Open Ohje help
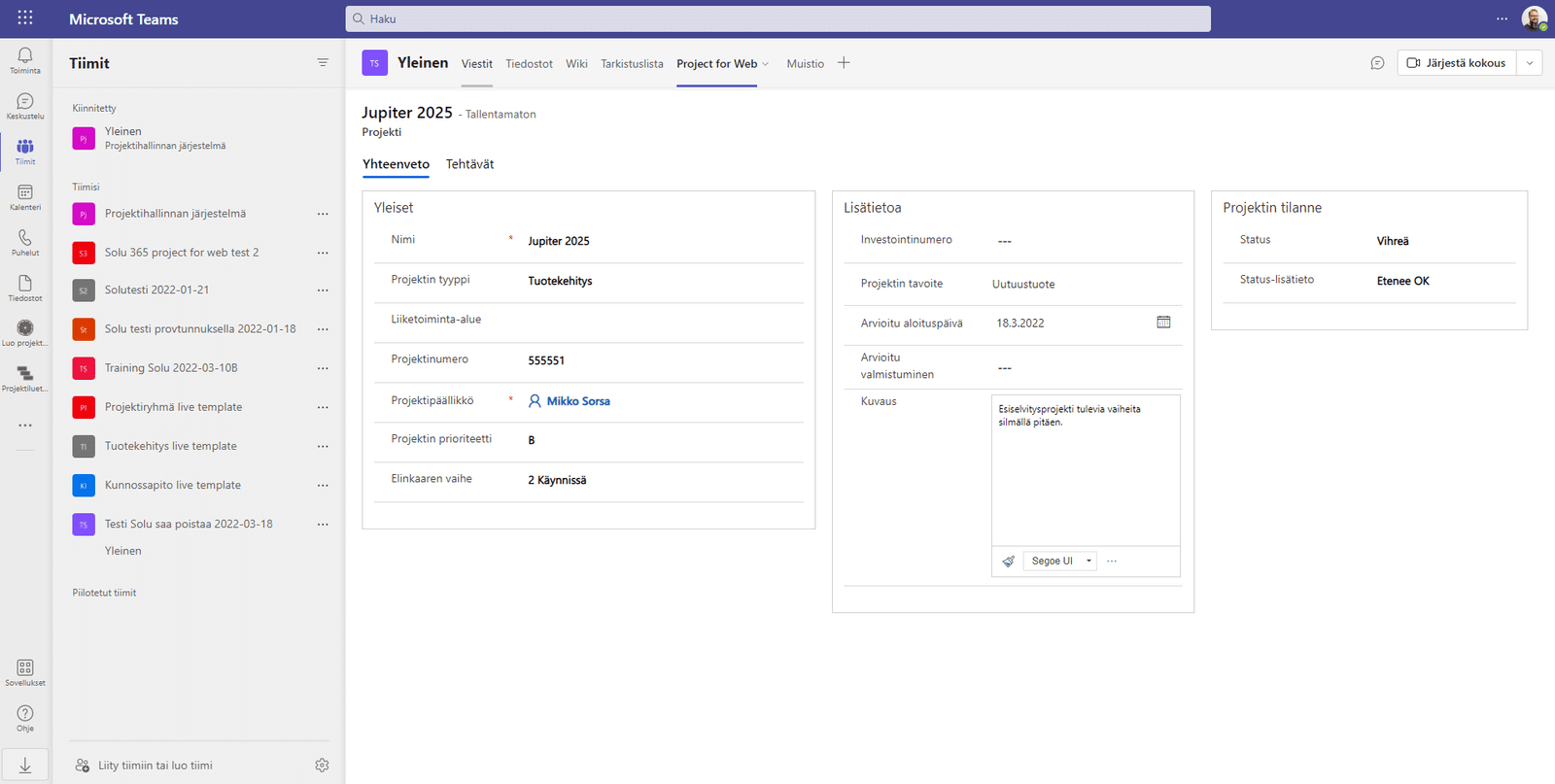The image size is (1555, 784). click(x=25, y=718)
